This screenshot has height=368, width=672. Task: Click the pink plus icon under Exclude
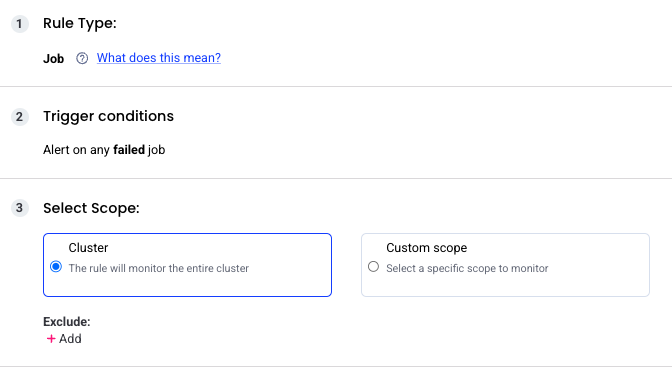[51, 339]
